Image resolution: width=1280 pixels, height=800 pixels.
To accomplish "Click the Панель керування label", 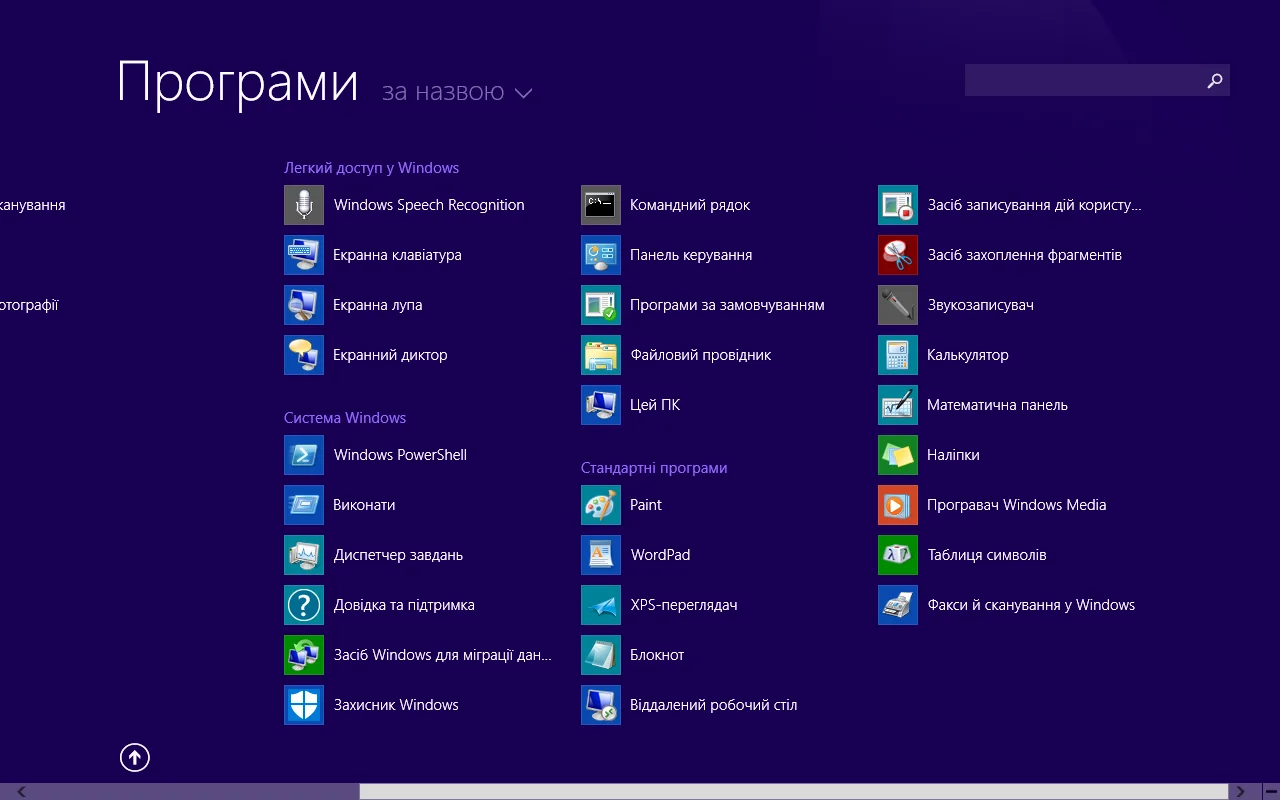I will coord(691,255).
